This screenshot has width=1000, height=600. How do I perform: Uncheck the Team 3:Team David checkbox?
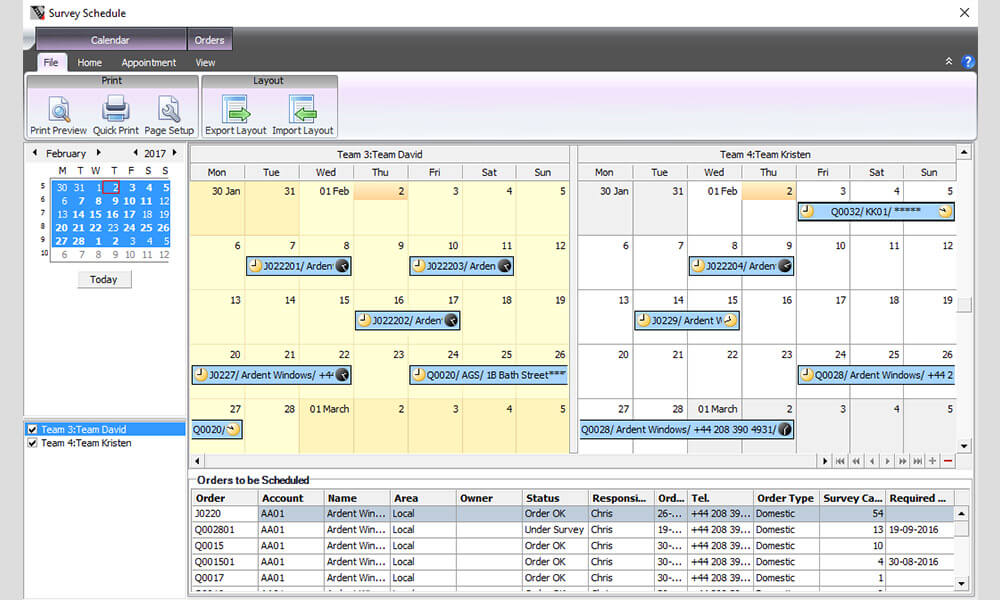(33, 430)
